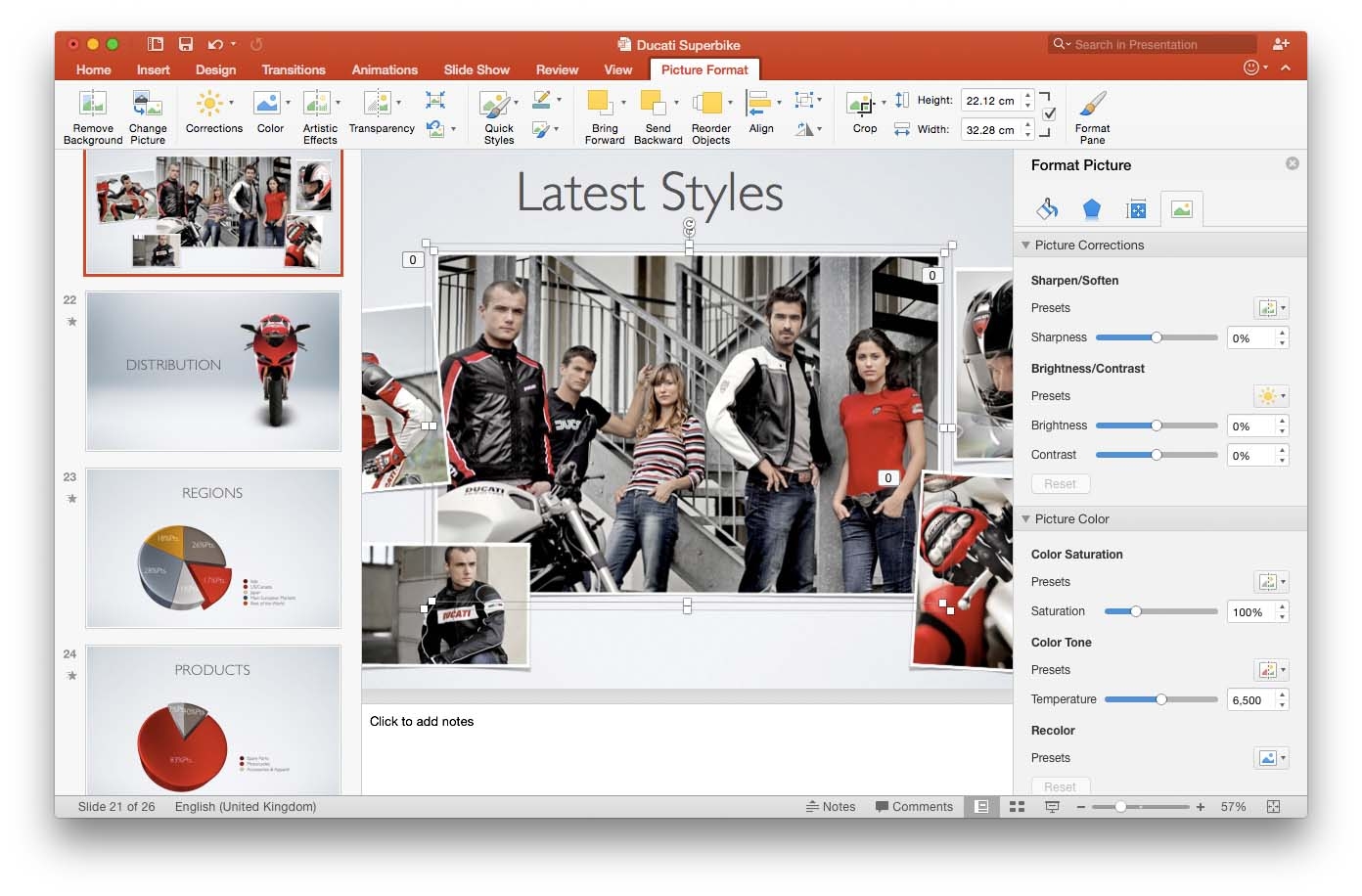Image resolution: width=1362 pixels, height=896 pixels.
Task: Open the Color ribbon dropdown arrow
Action: [x=288, y=102]
